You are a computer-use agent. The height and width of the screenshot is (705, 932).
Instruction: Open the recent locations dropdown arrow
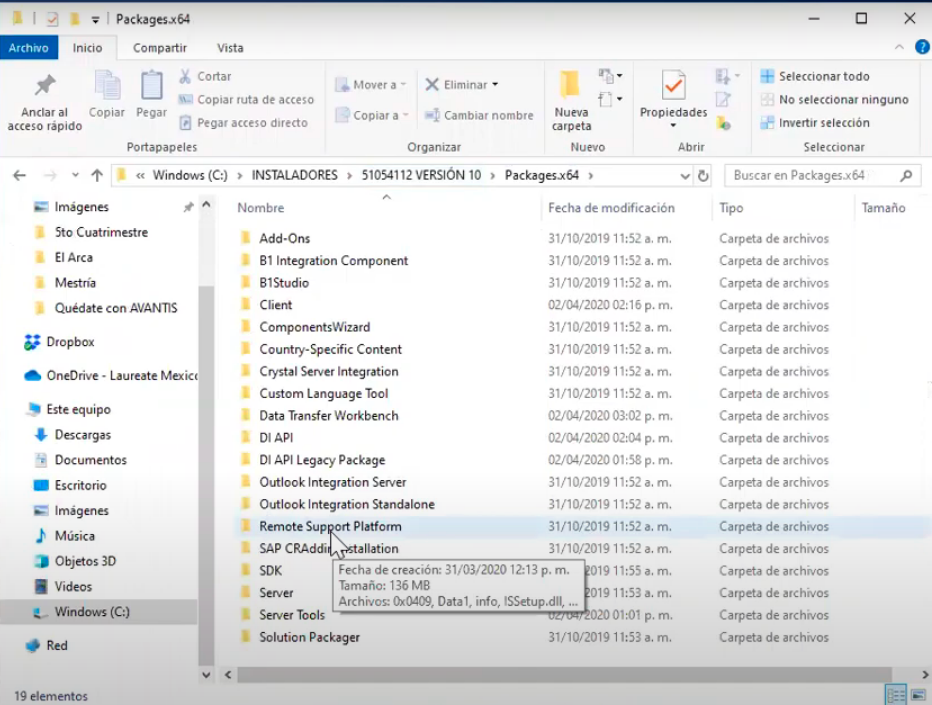coord(75,175)
